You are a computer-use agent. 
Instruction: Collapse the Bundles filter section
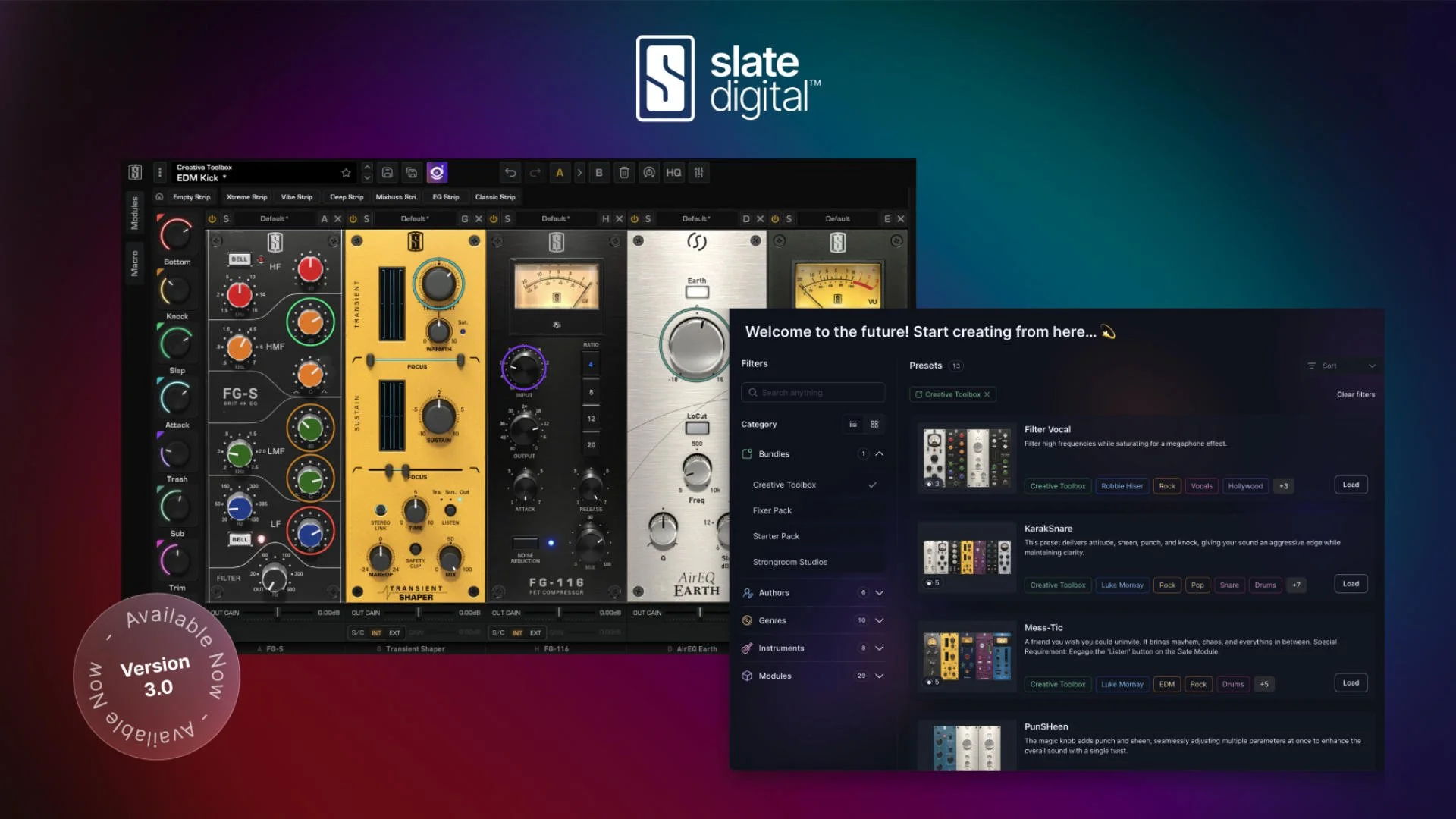coord(880,454)
